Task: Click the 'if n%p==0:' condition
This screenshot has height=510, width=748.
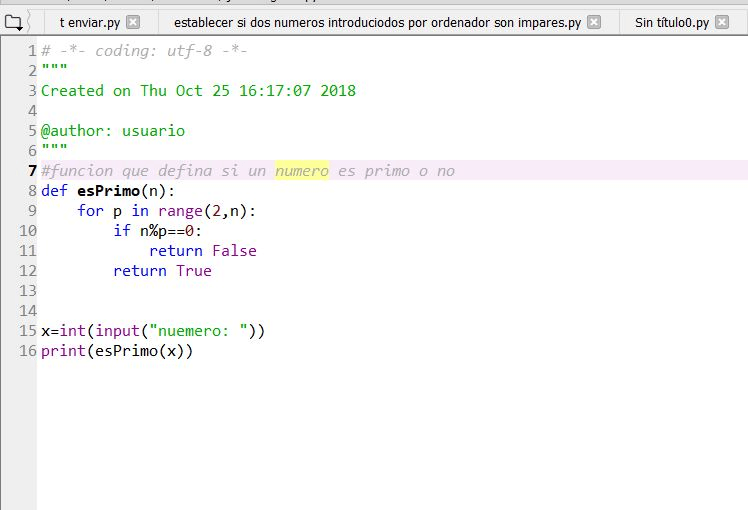Action: [157, 231]
